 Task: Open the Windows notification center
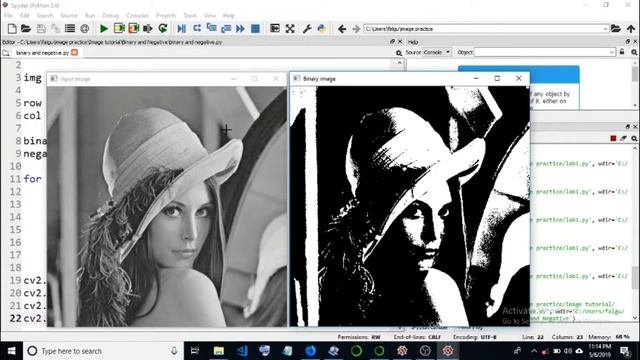(x=624, y=351)
